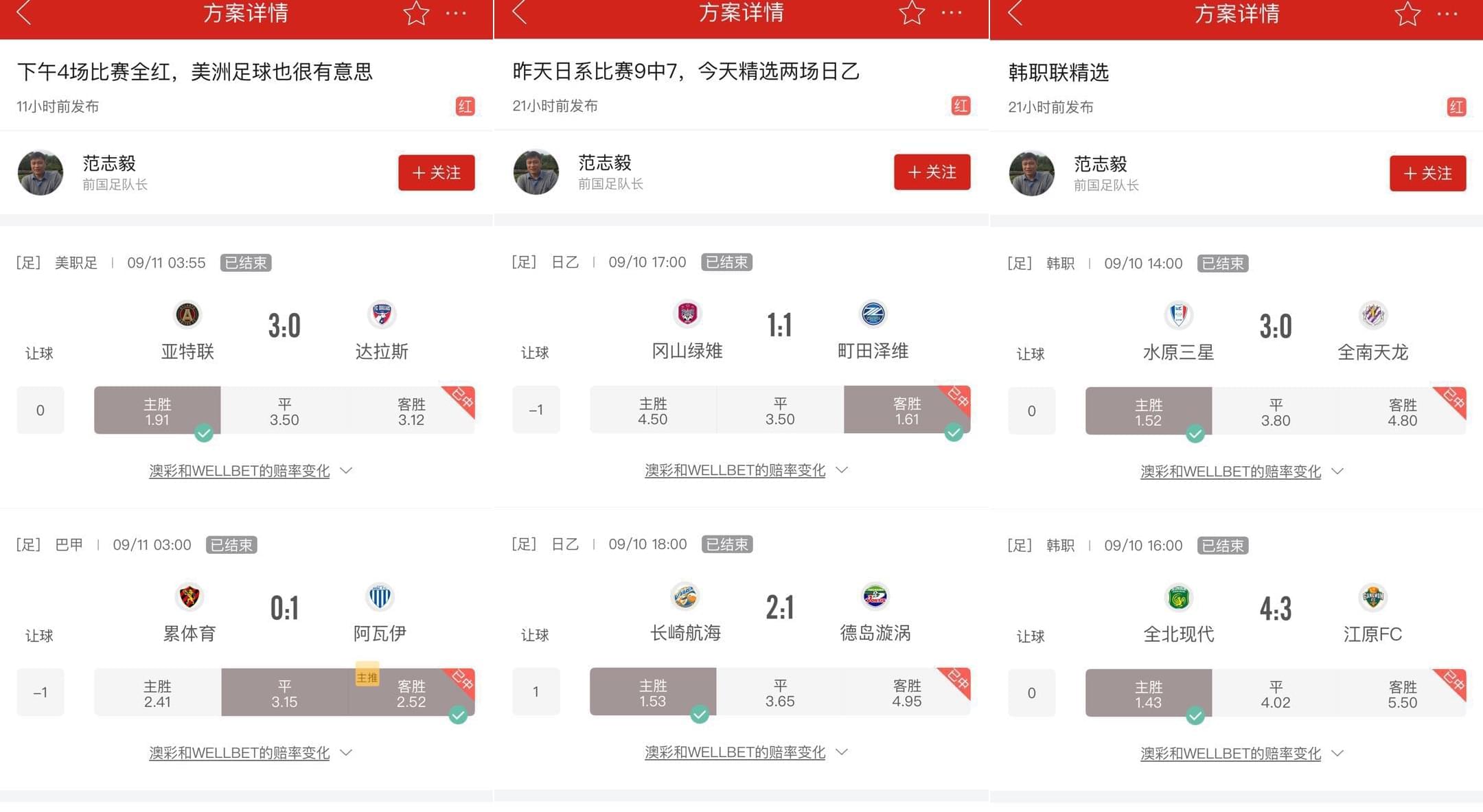Viewport: 1483px width, 812px height.
Task: Follow 范志毅 in the 日乙 plan panel
Action: click(x=932, y=172)
